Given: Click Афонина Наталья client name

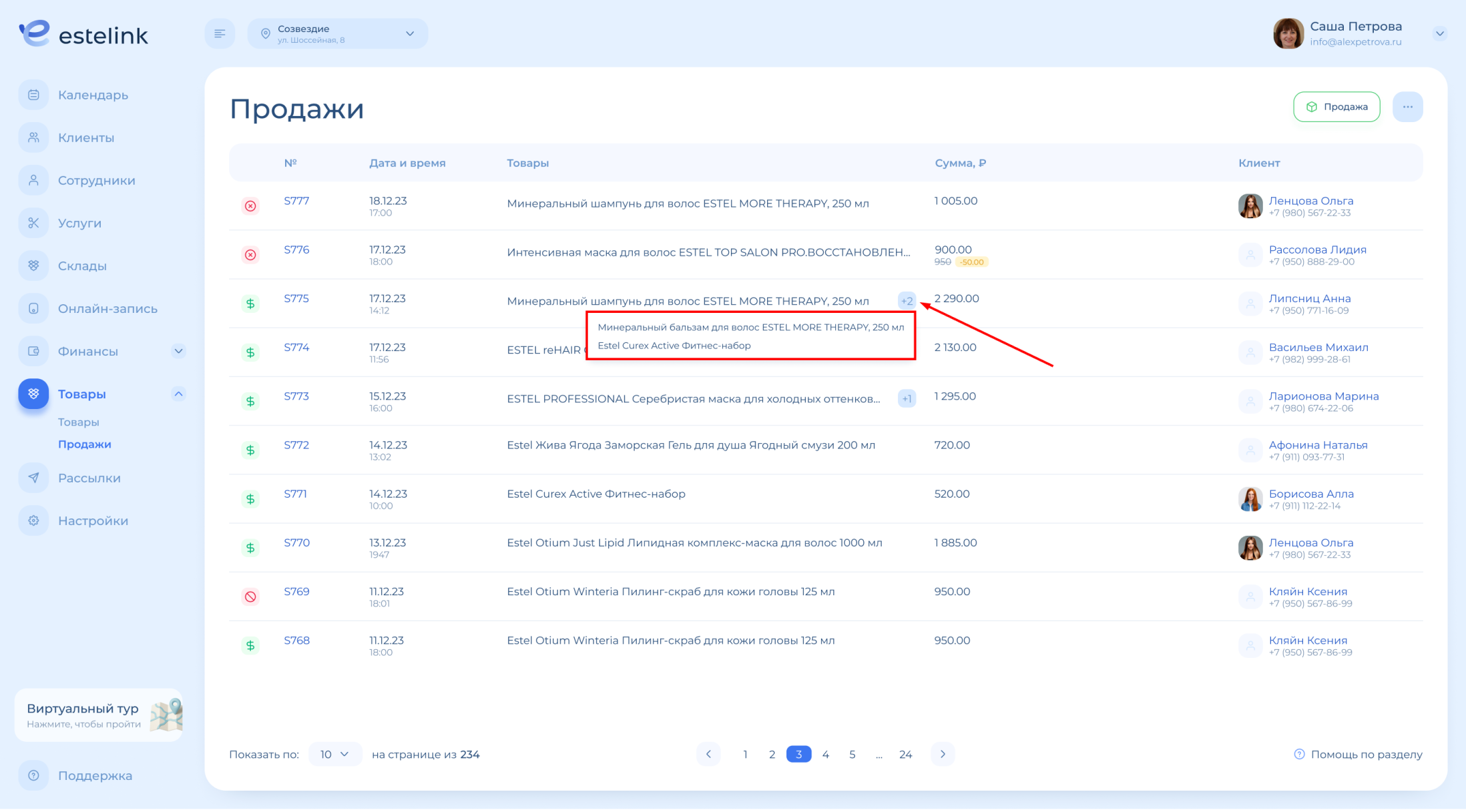Looking at the screenshot, I should (x=1318, y=445).
